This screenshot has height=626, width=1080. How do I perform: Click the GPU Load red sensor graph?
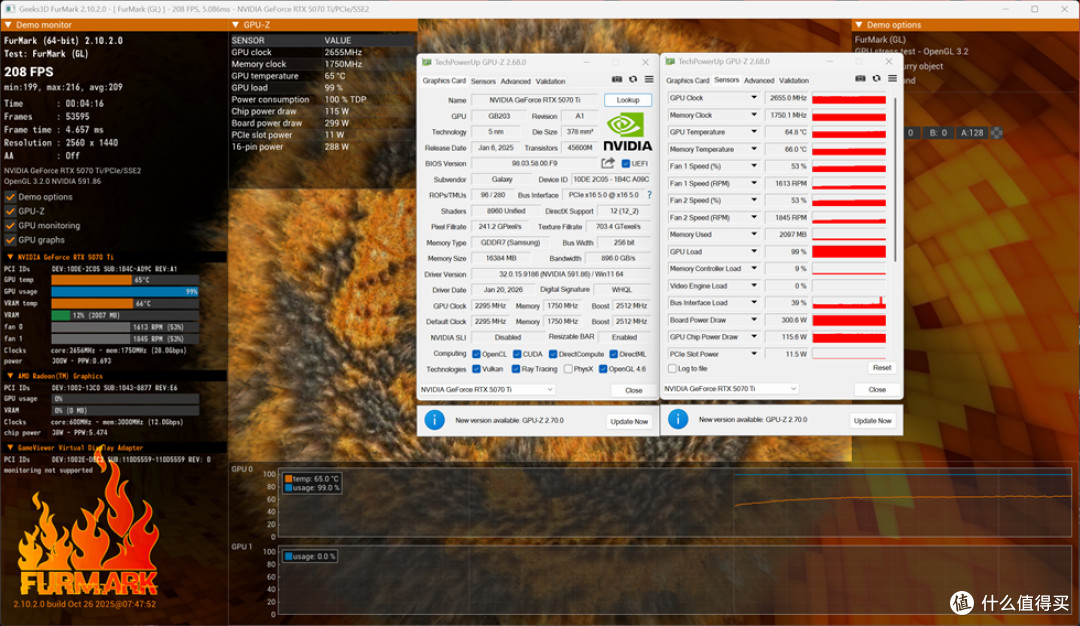coord(849,252)
